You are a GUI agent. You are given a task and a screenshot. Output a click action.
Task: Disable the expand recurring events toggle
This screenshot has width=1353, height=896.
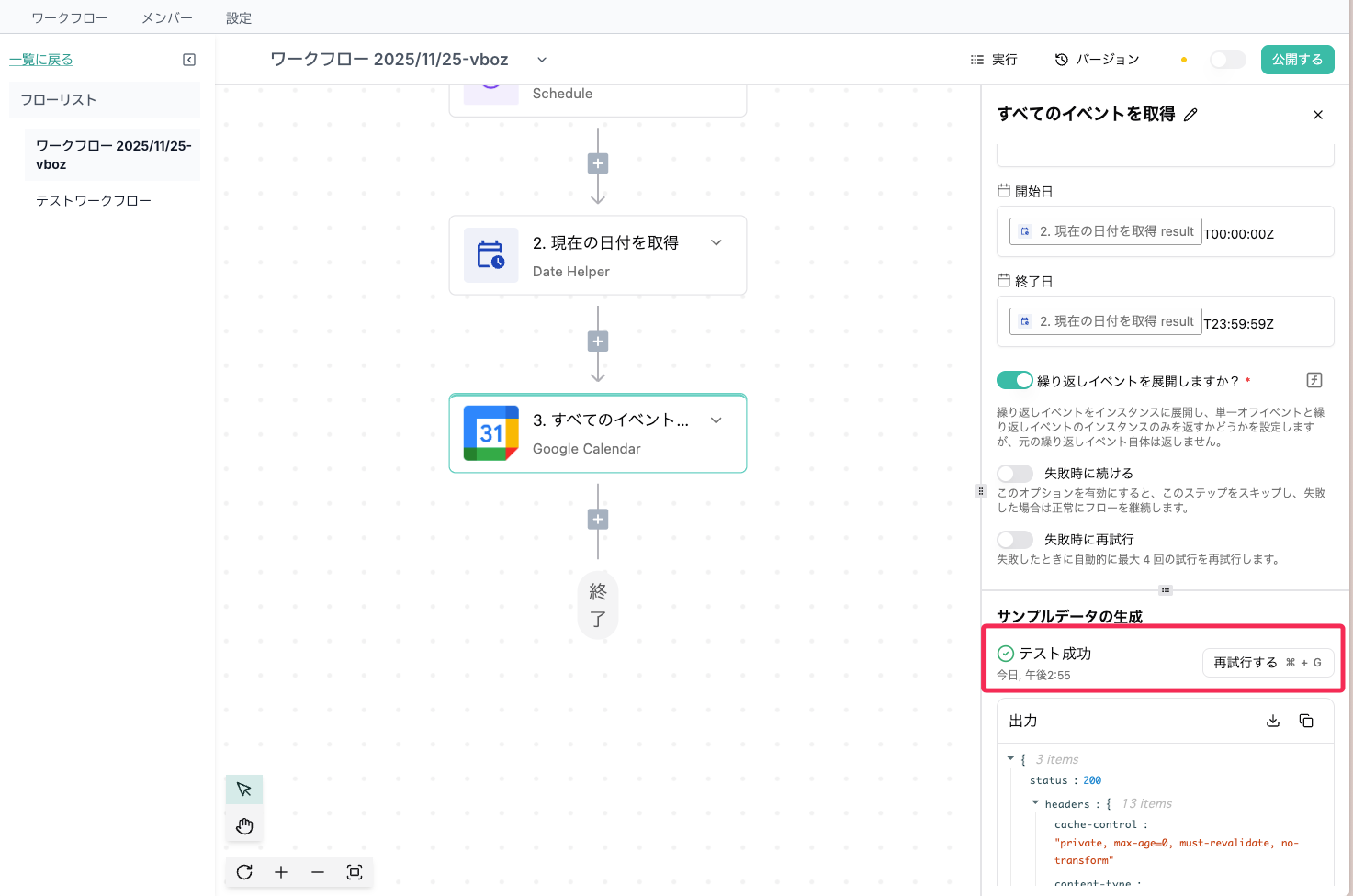tap(1014, 380)
